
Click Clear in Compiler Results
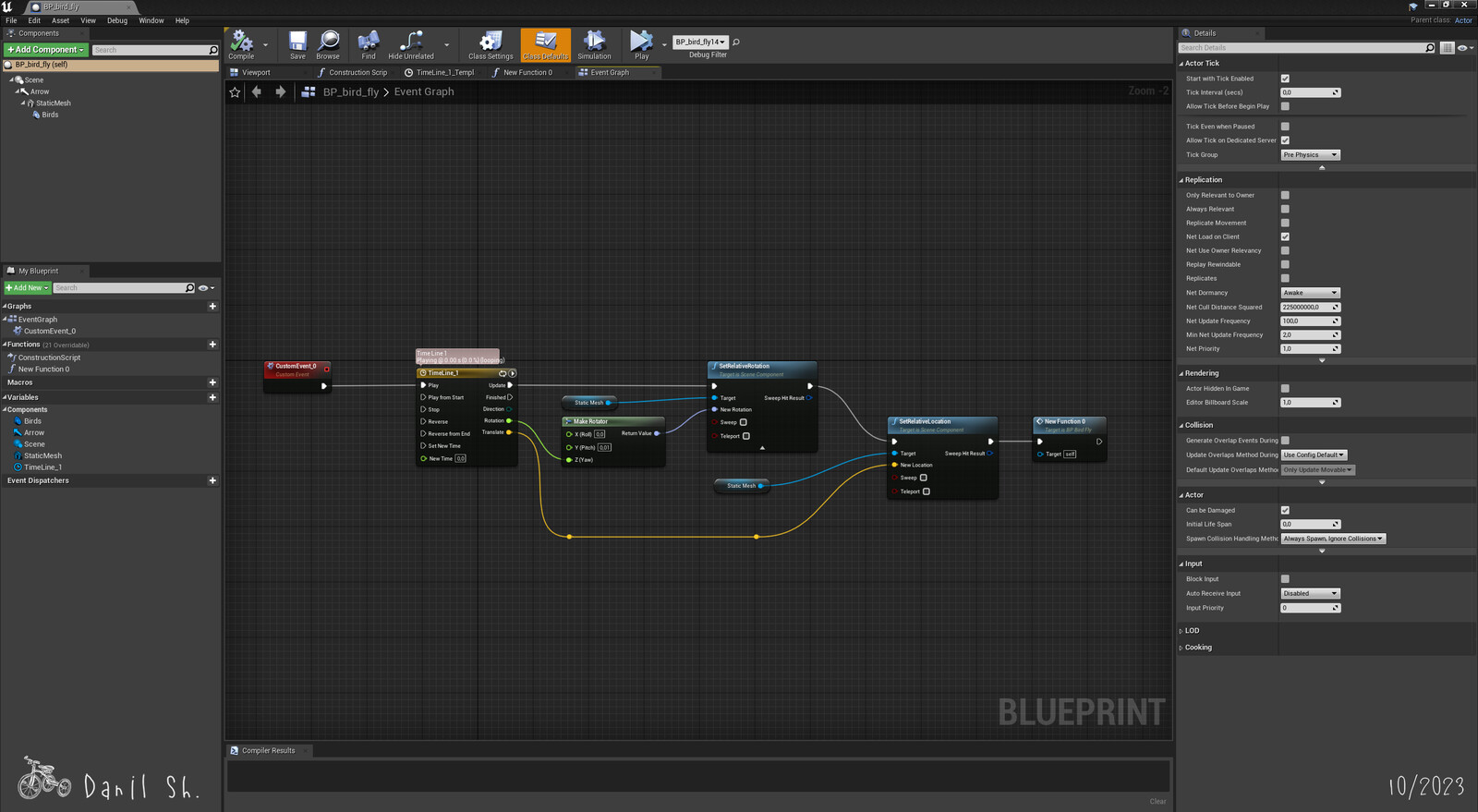[x=1157, y=801]
